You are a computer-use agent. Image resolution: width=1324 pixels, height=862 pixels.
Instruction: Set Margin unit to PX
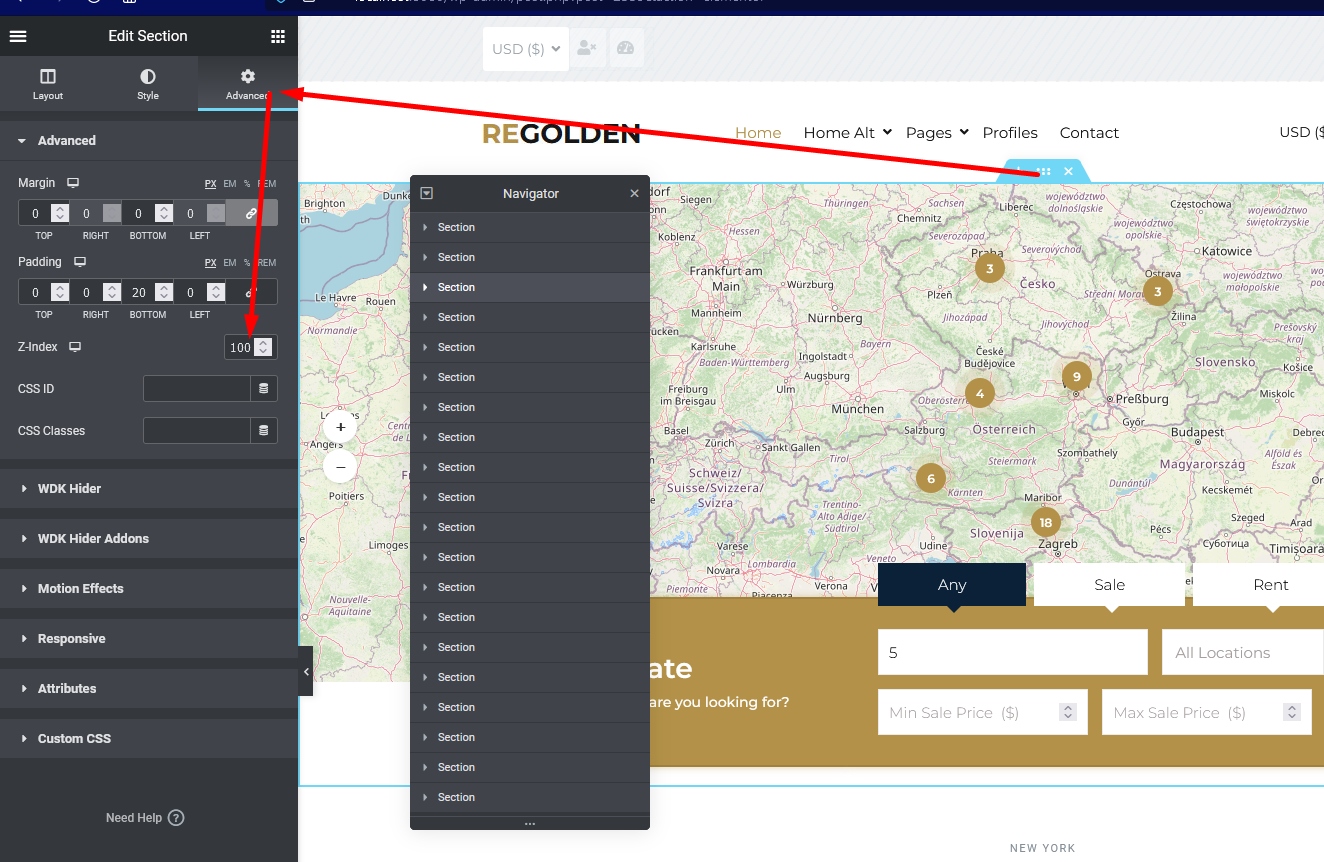coord(211,184)
